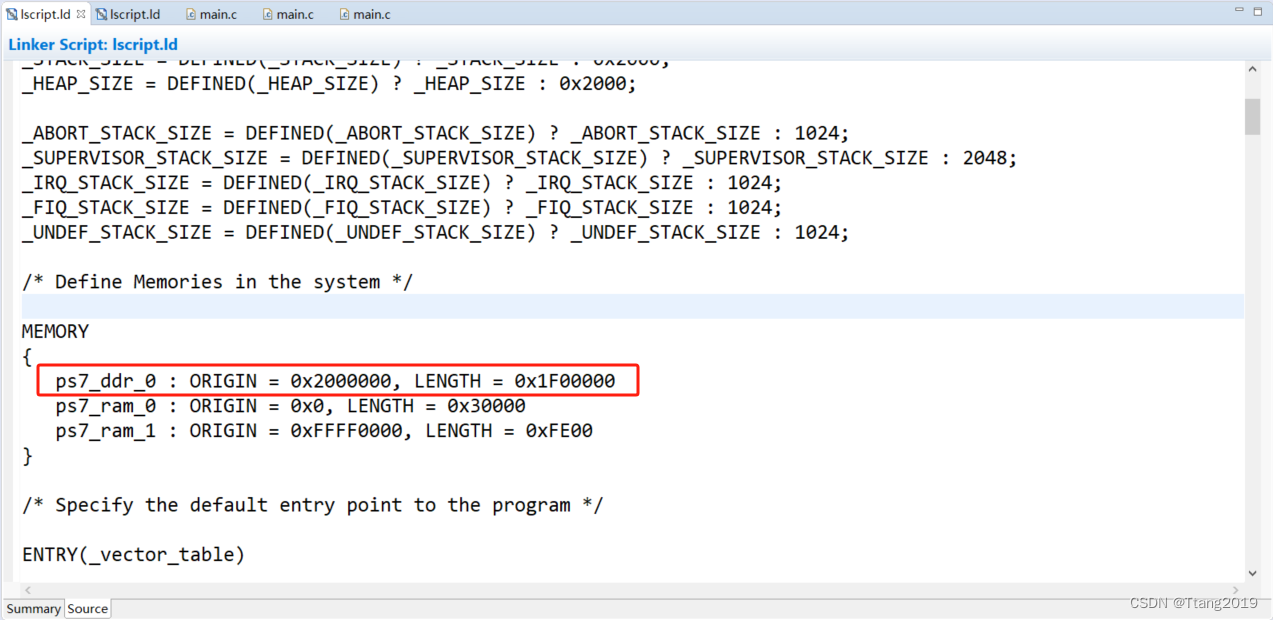Click the MEMORY keyword line
The height and width of the screenshot is (620, 1273).
point(55,331)
